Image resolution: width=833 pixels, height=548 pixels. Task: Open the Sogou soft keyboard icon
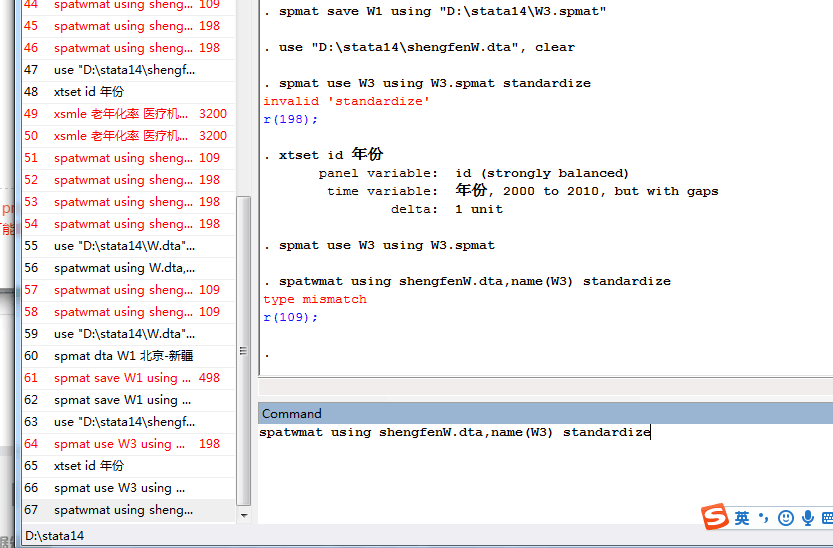[827, 518]
